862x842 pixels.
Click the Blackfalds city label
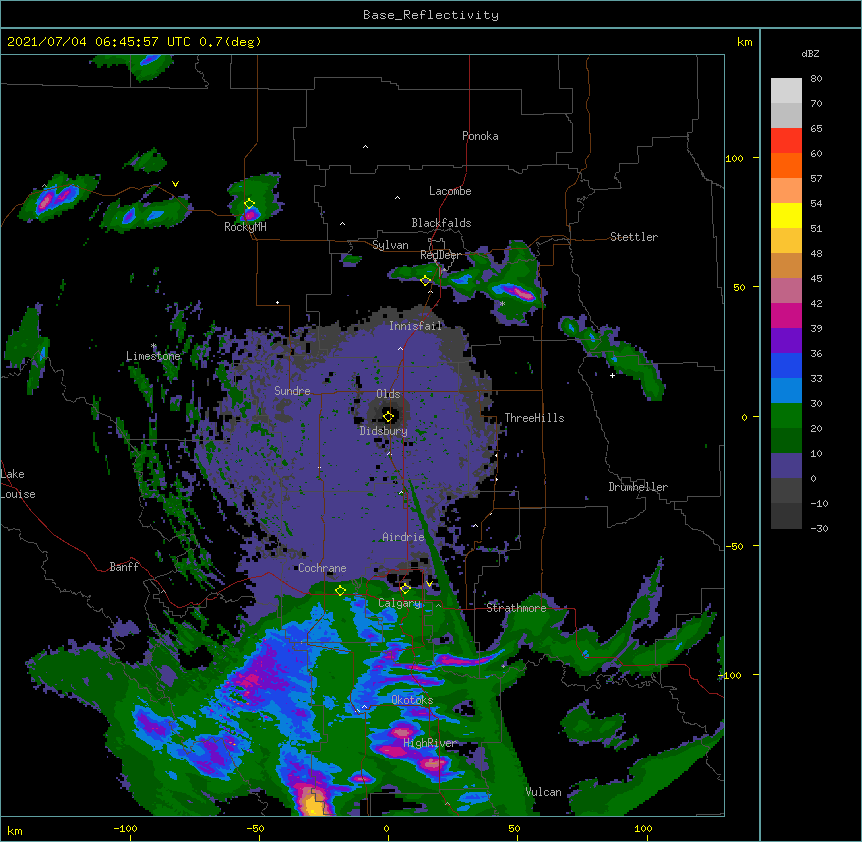point(441,223)
